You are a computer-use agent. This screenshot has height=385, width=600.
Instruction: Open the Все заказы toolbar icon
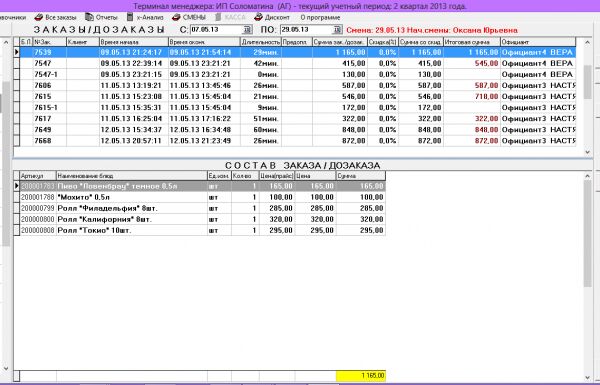point(39,17)
